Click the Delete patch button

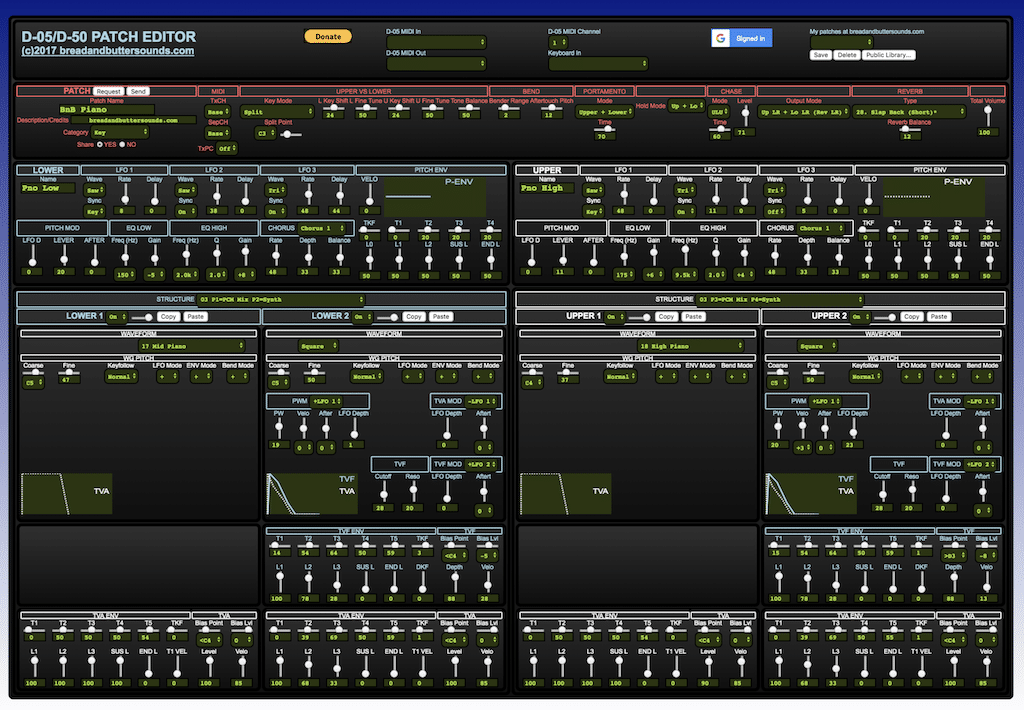coord(847,56)
